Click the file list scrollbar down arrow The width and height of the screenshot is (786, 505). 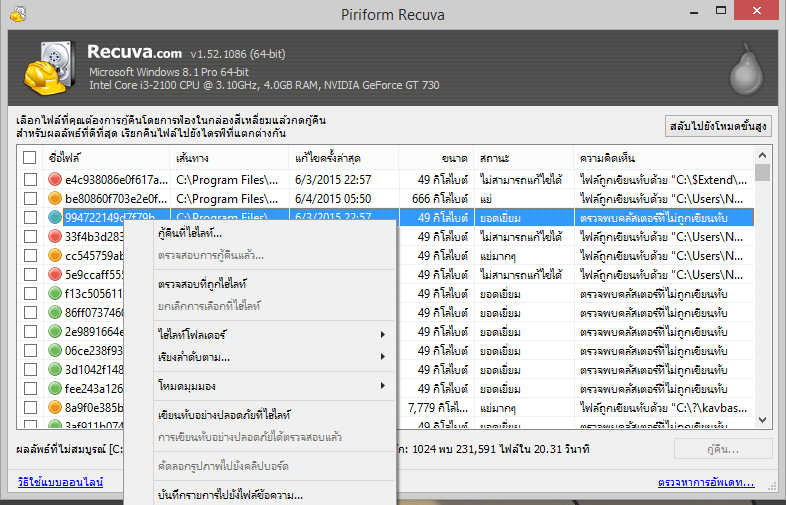pyautogui.click(x=762, y=420)
